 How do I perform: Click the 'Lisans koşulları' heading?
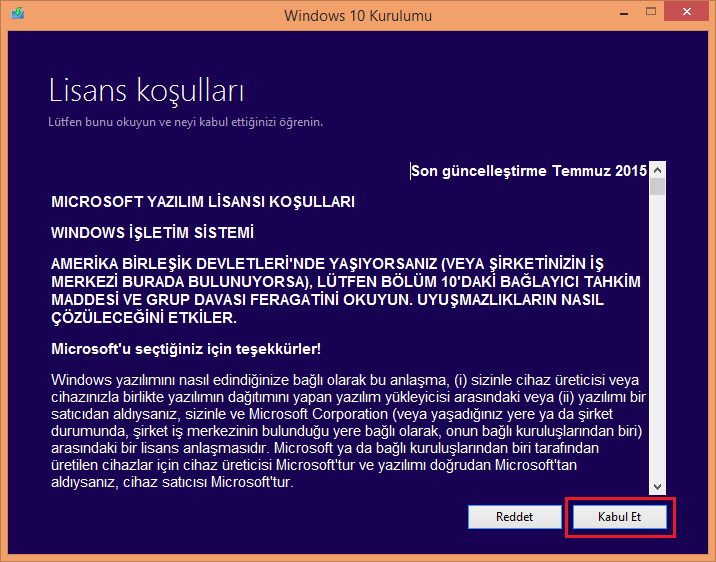(x=146, y=91)
